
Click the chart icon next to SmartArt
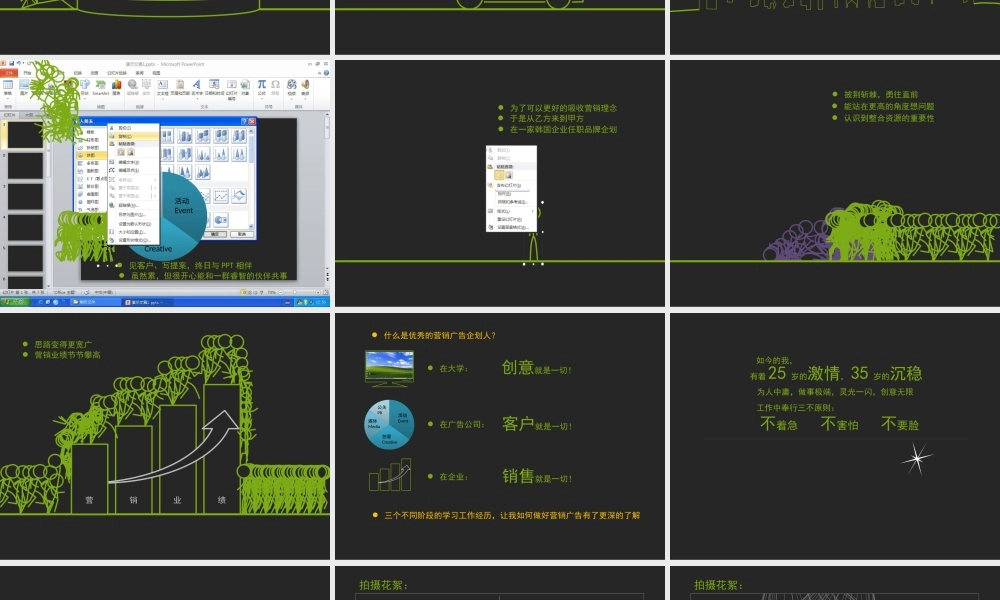pyautogui.click(x=117, y=87)
